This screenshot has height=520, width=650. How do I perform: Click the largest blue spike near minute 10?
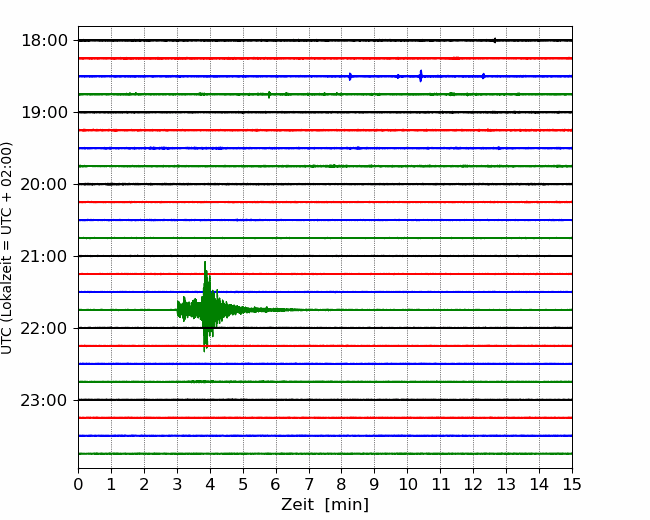(x=421, y=76)
